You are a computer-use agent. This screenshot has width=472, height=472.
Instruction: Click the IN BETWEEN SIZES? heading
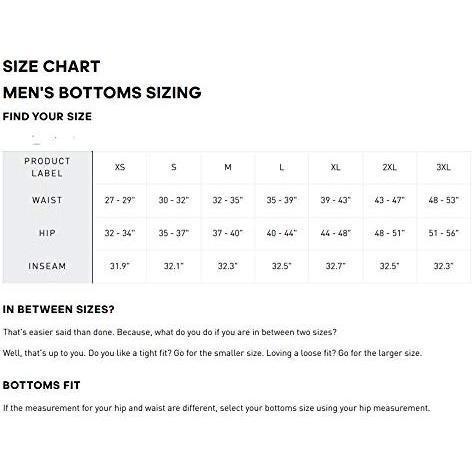[x=58, y=309]
